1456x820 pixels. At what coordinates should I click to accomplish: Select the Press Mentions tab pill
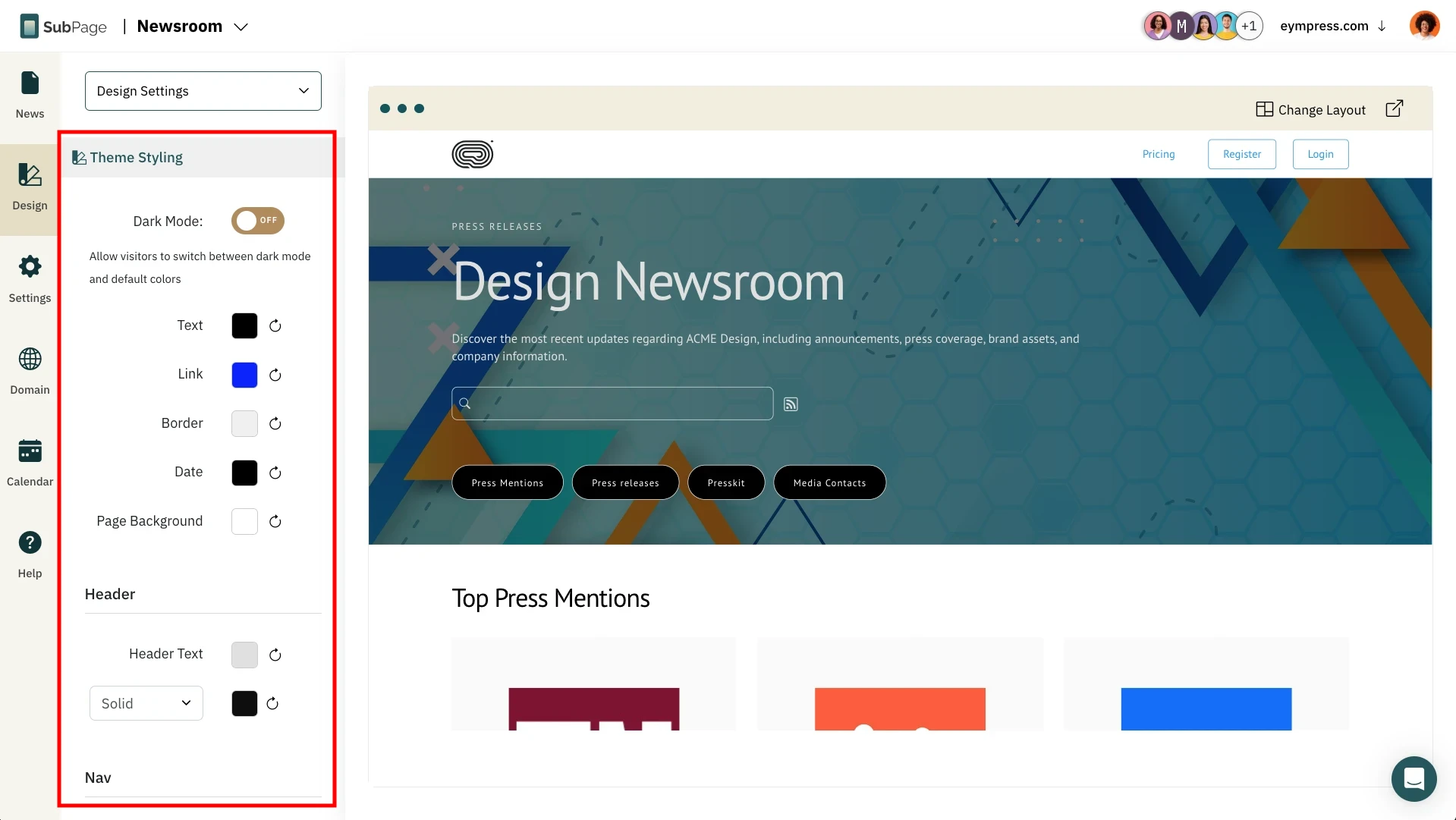507,482
